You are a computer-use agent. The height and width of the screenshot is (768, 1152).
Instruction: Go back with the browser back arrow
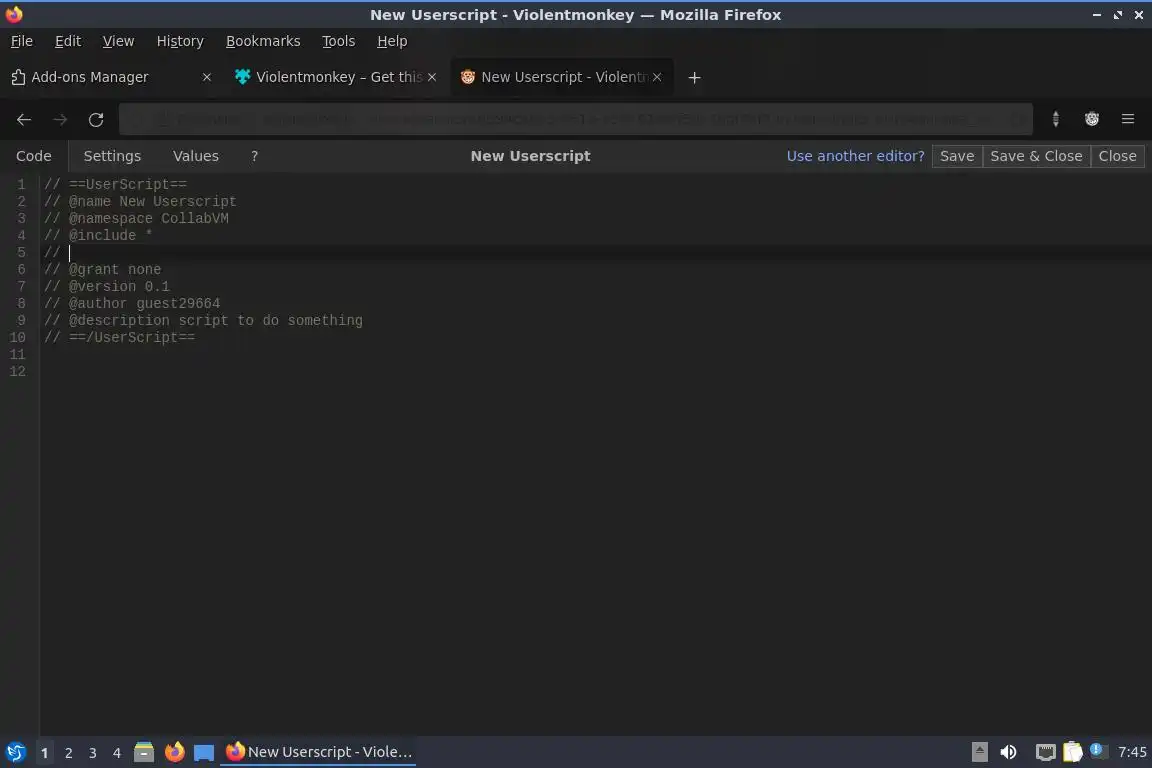click(24, 119)
